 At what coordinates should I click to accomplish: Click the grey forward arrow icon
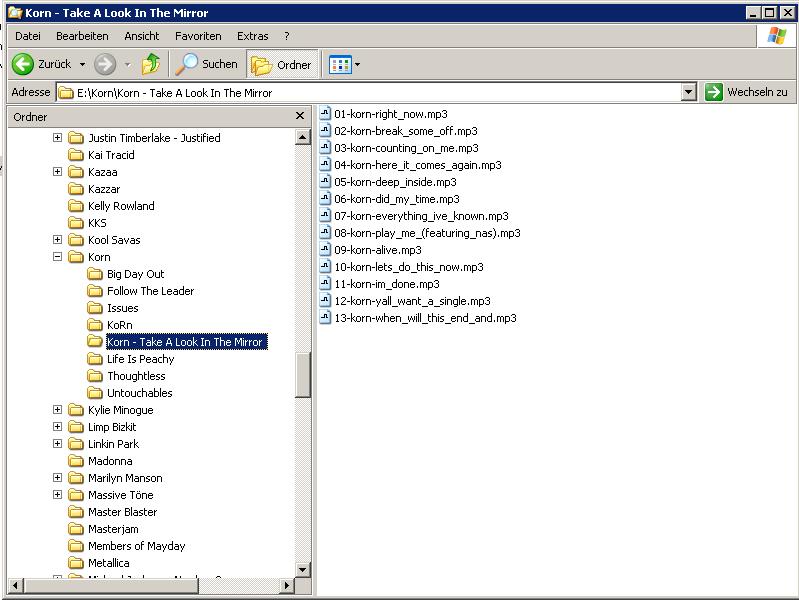point(105,64)
